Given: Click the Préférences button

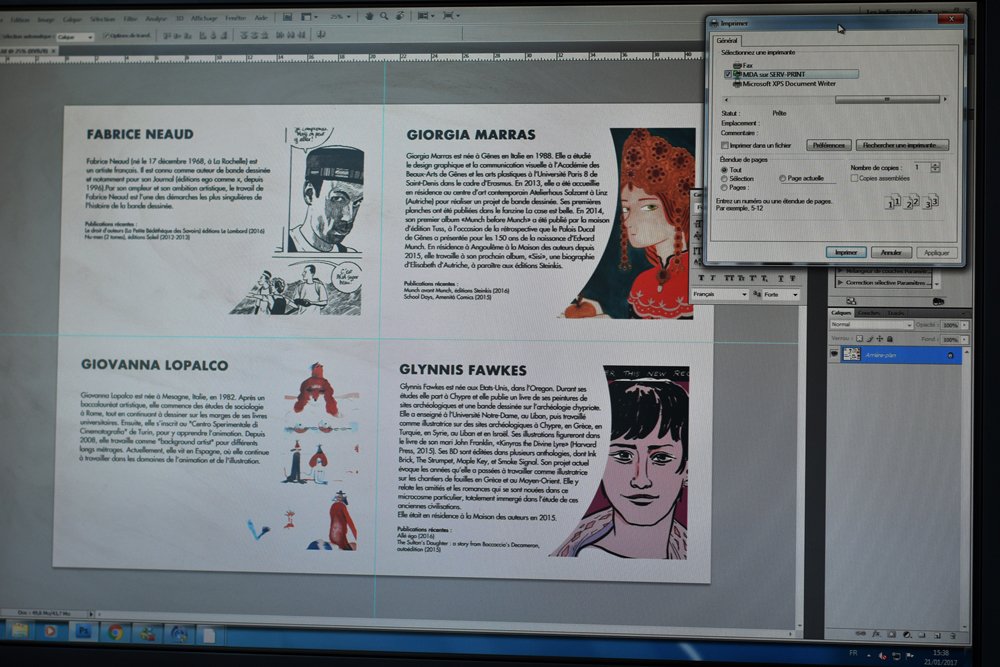Looking at the screenshot, I should pos(827,145).
